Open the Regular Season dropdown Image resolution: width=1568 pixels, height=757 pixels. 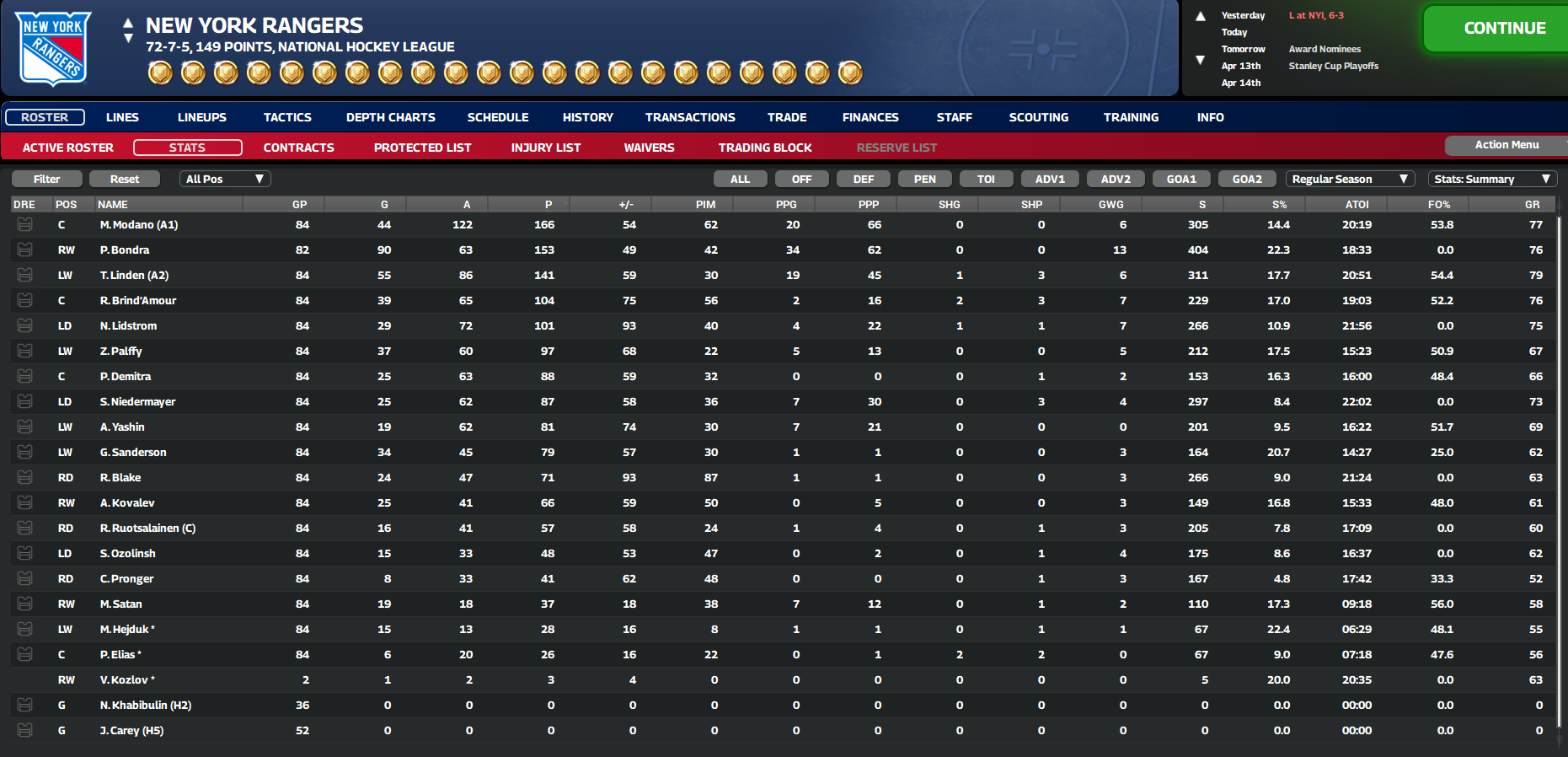point(1350,179)
